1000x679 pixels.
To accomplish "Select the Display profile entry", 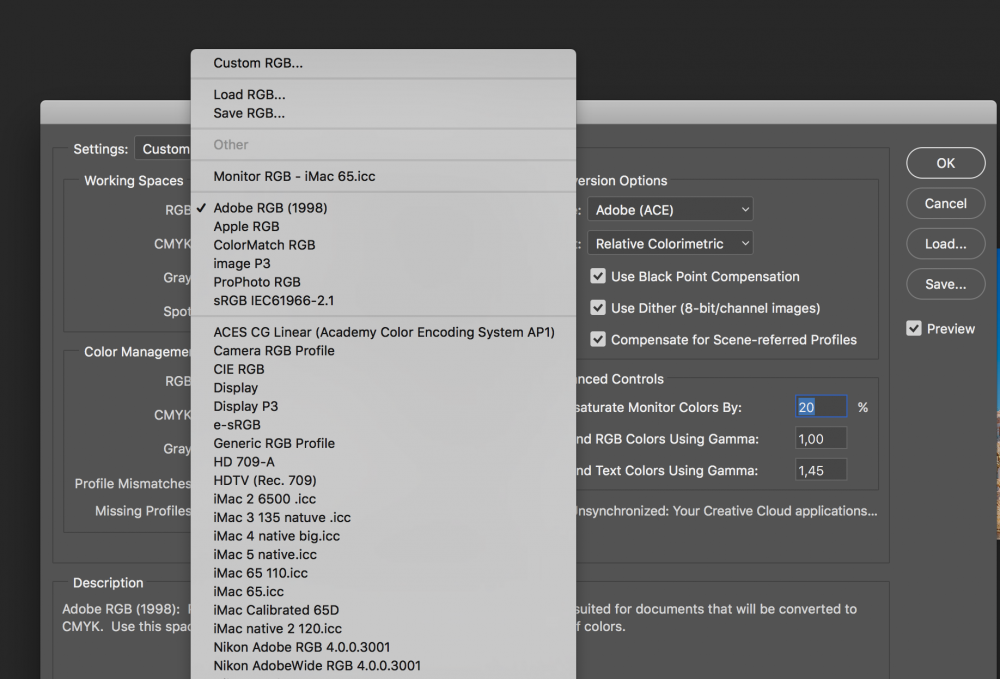I will coord(383,388).
